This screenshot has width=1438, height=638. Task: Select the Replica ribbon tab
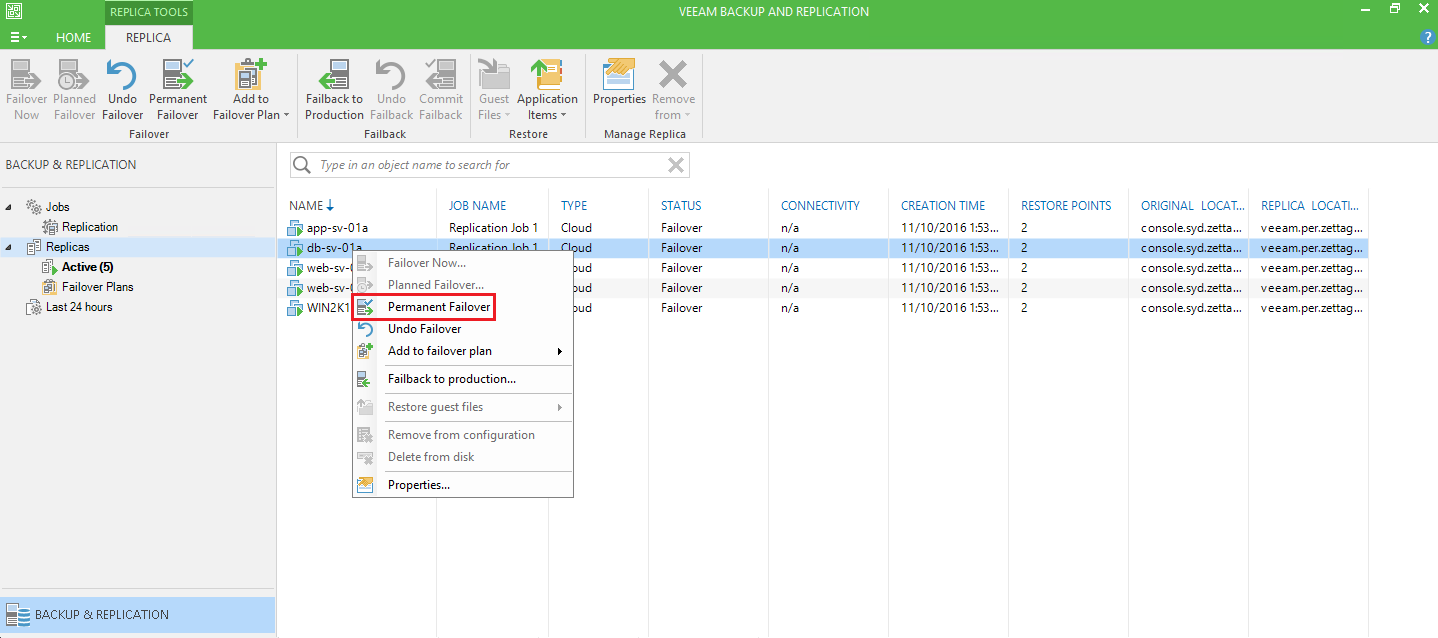pos(148,38)
